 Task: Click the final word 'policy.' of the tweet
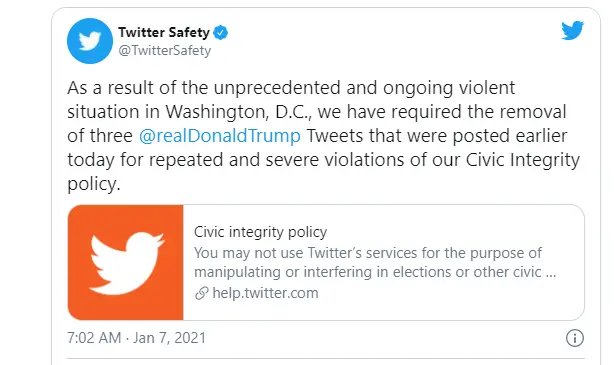[x=94, y=184]
